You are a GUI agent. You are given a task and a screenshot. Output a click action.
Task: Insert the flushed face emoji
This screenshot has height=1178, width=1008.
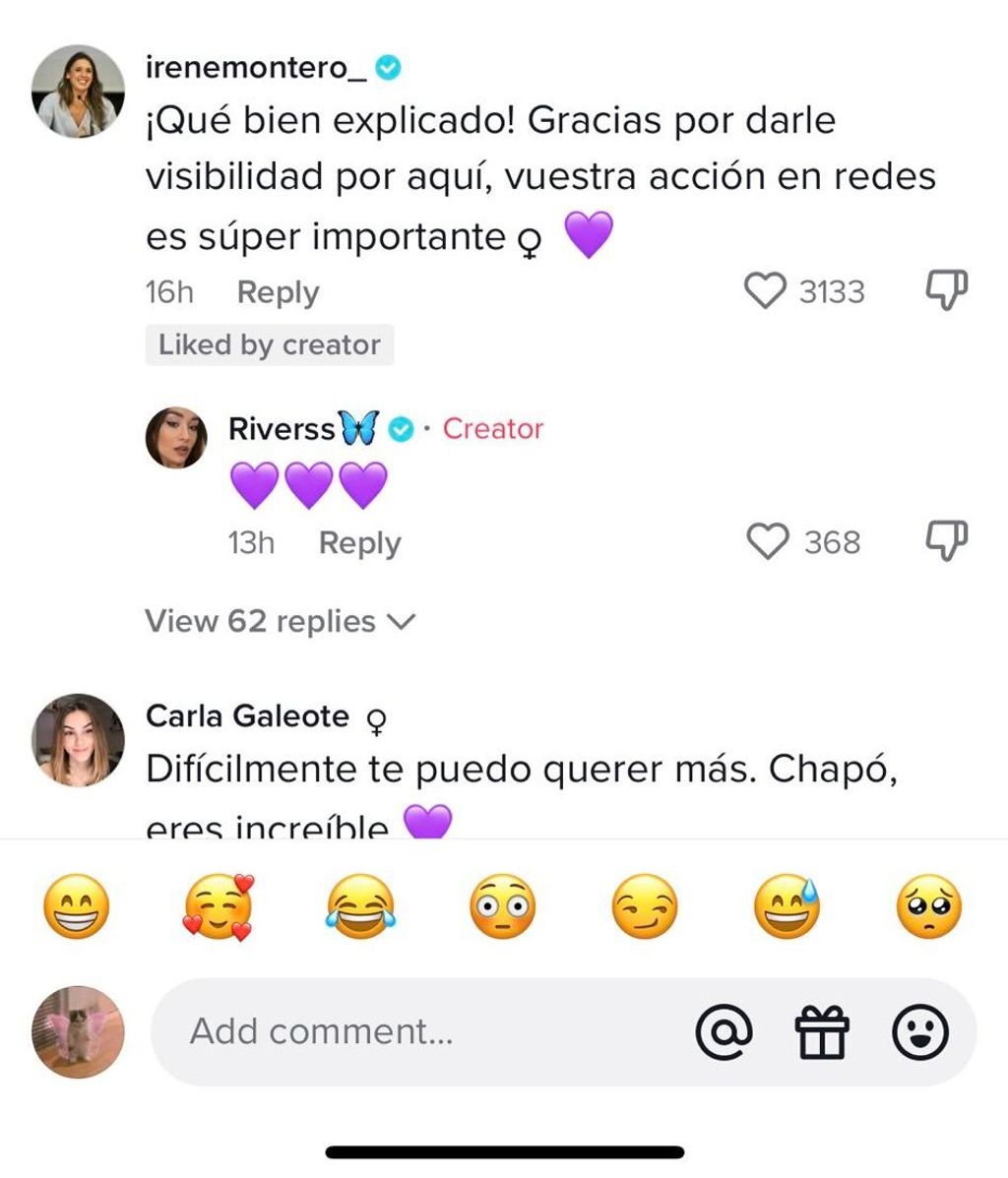[502, 905]
